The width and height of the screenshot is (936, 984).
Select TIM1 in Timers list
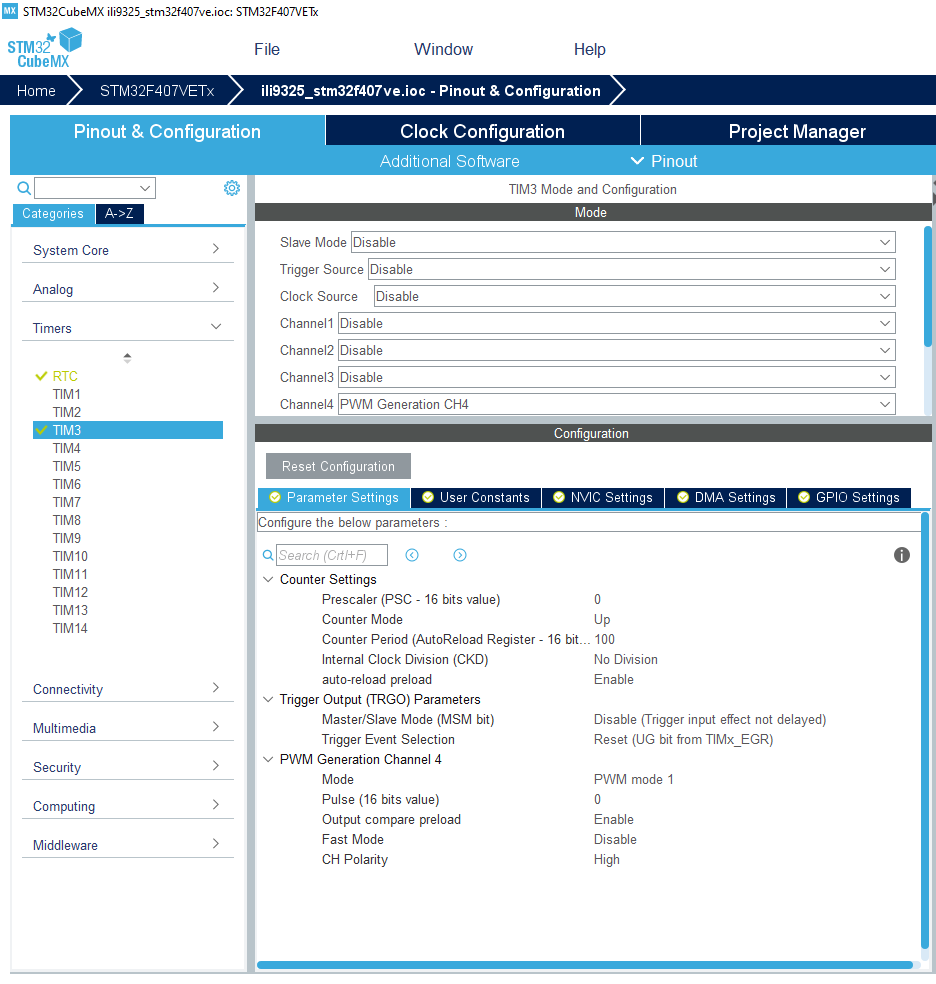point(66,394)
